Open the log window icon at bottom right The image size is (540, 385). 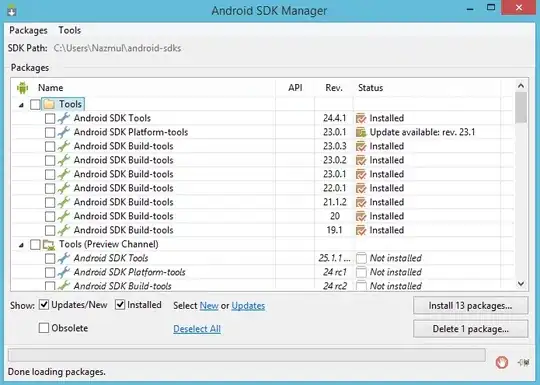[523, 362]
